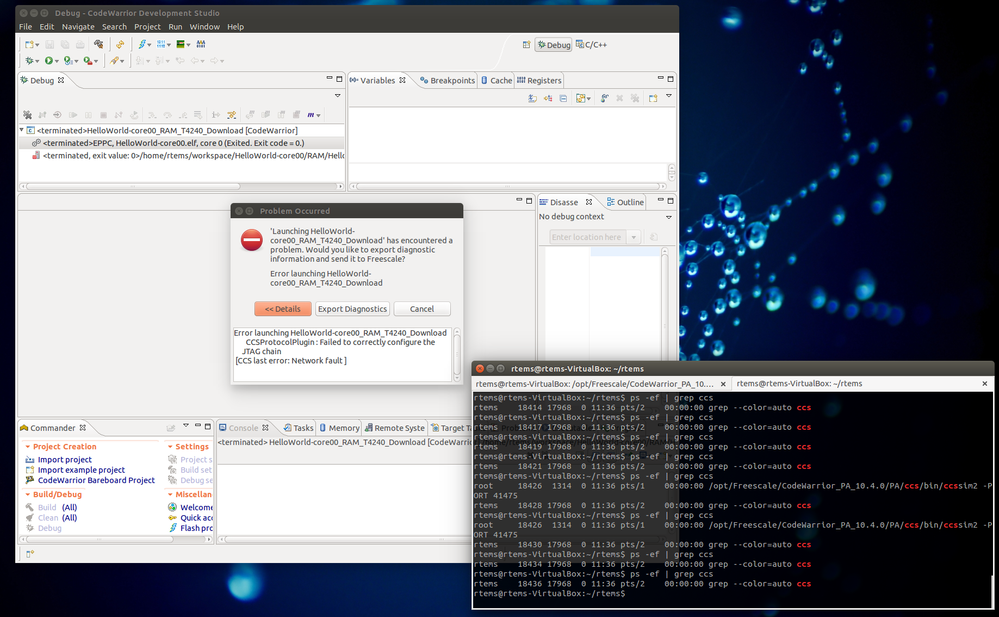This screenshot has width=999, height=617.
Task: Switch to the Registers tab
Action: 539,80
